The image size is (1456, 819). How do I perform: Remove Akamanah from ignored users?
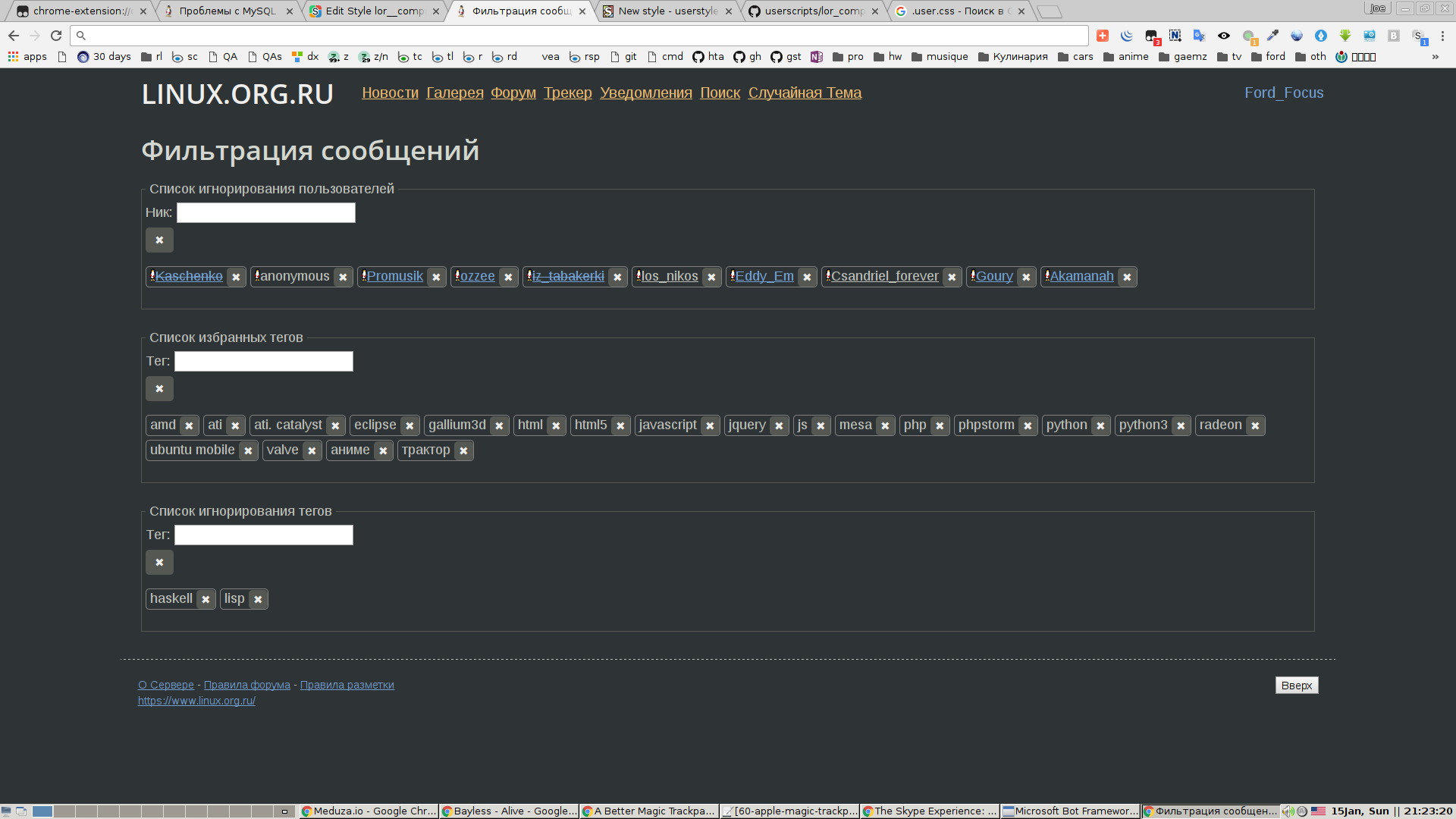[x=1127, y=278]
